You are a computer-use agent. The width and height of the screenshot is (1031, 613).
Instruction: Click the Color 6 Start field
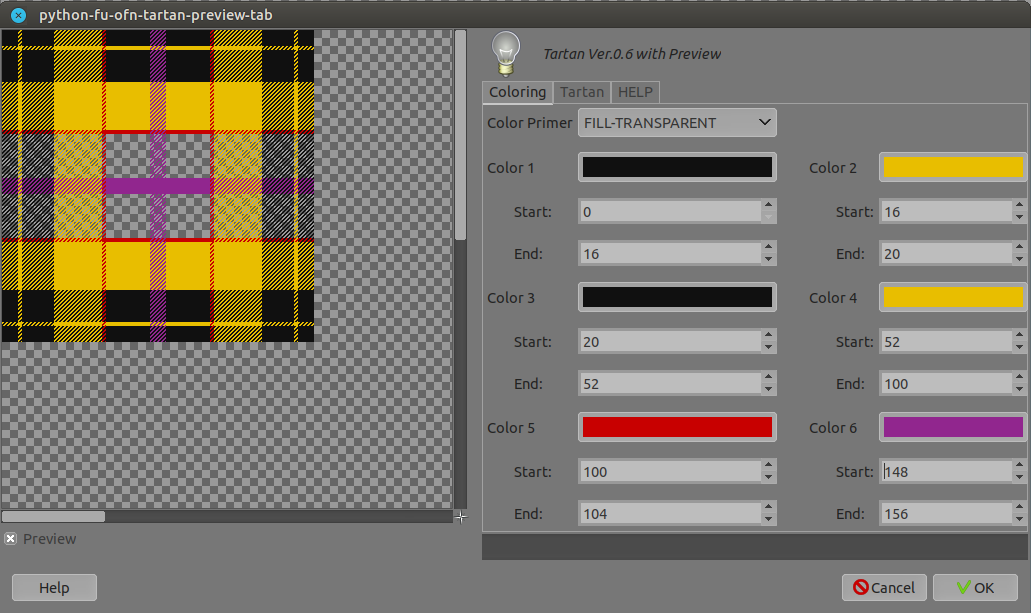click(x=946, y=472)
